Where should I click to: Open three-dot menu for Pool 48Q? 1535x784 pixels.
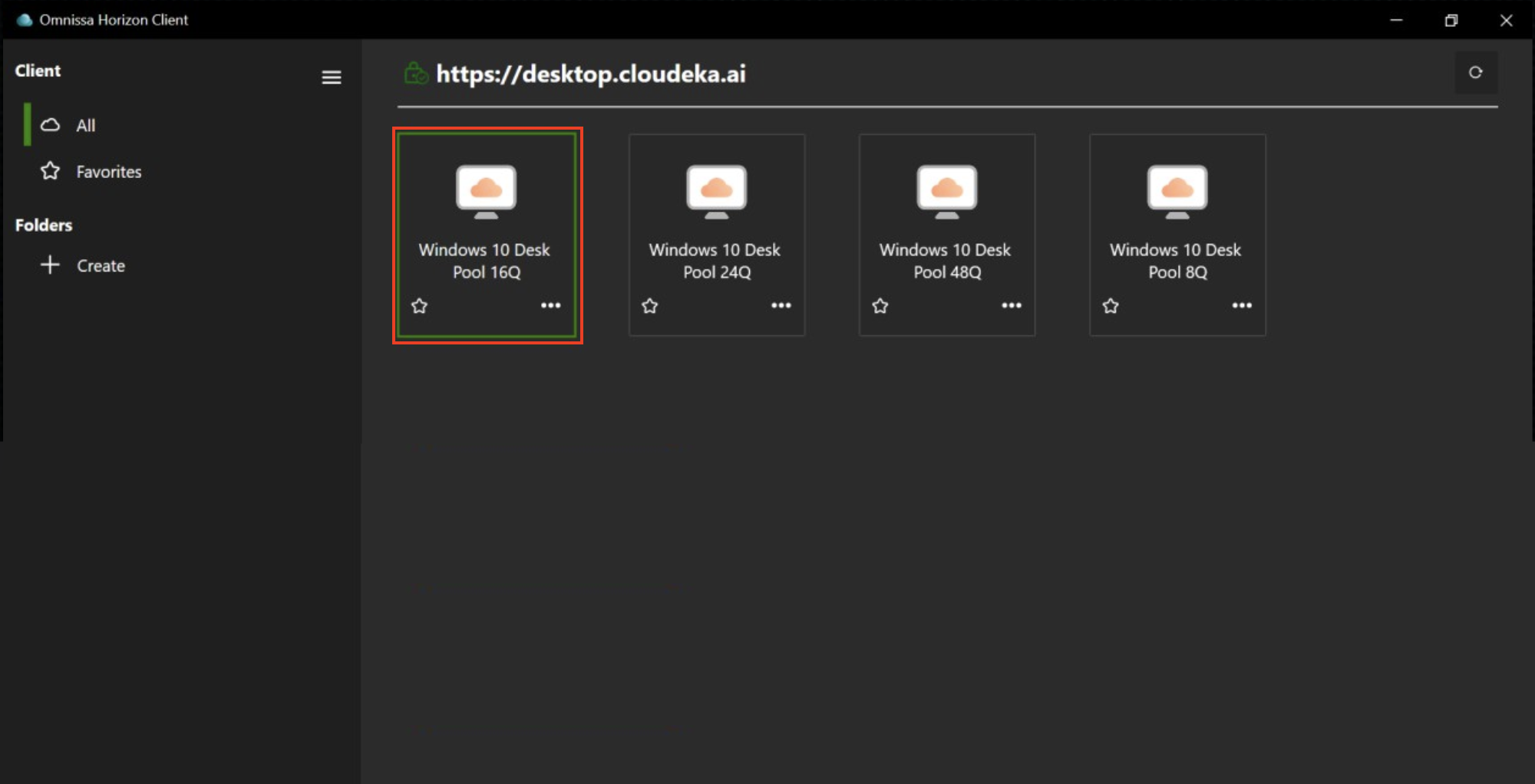pos(1011,305)
